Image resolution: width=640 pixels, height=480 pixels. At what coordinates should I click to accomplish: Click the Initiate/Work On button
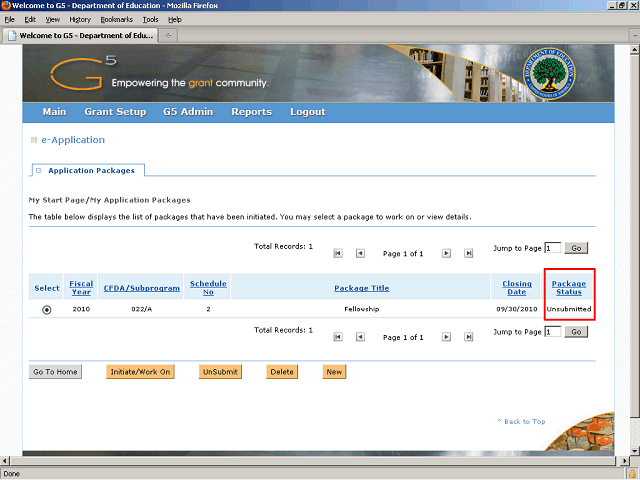pyautogui.click(x=140, y=372)
